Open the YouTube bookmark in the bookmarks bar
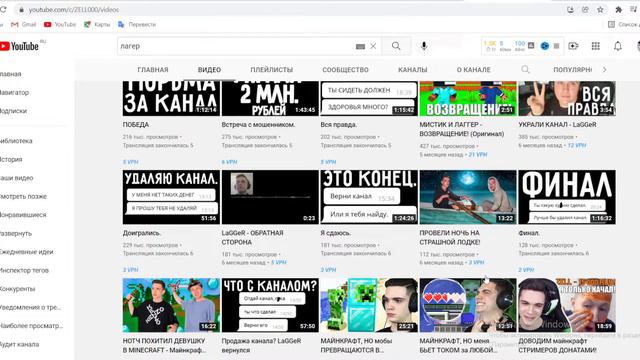Screen dimensions: 640x360 [60, 24]
